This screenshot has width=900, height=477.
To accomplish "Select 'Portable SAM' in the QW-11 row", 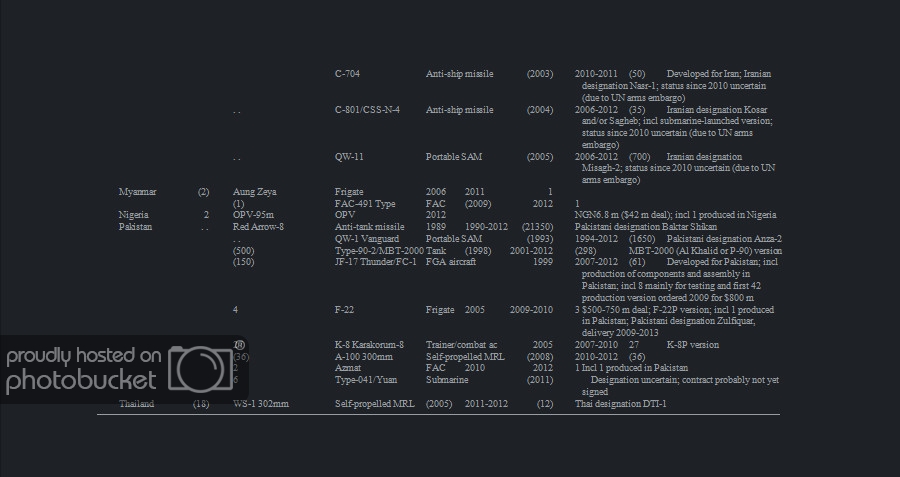I will [453, 157].
